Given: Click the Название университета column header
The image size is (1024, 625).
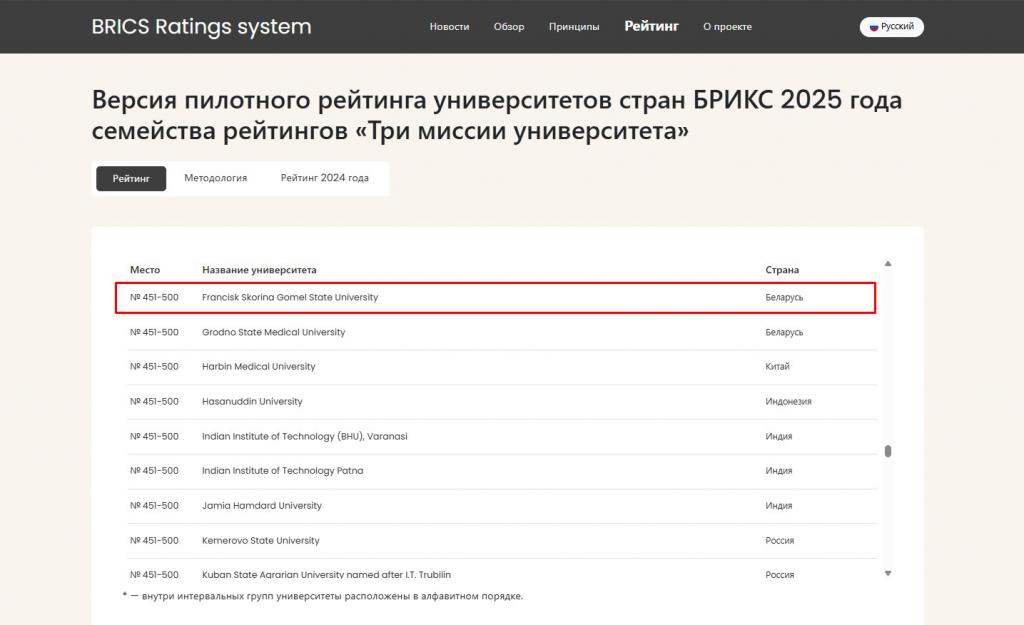Looking at the screenshot, I should click(259, 270).
